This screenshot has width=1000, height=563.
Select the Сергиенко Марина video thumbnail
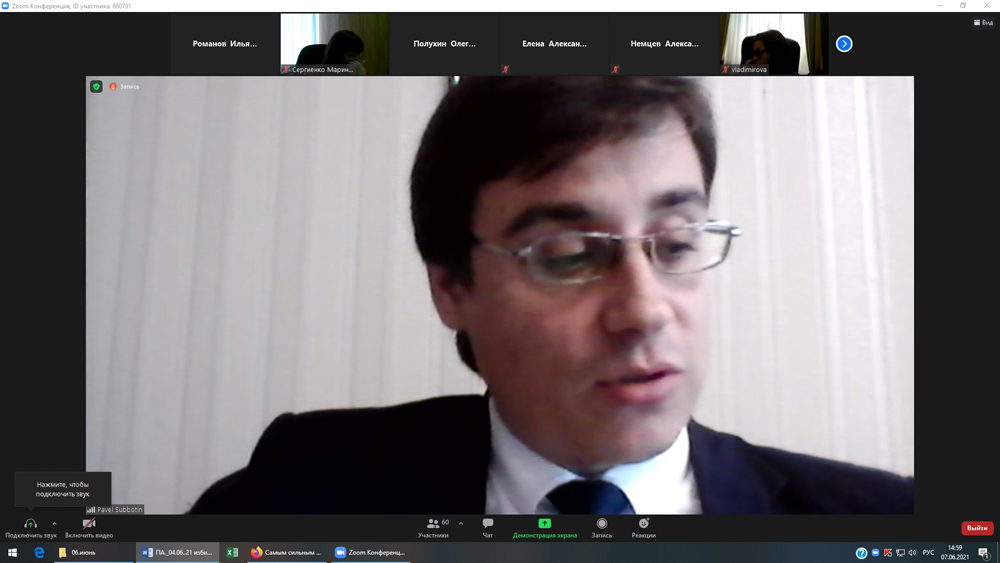pos(335,44)
